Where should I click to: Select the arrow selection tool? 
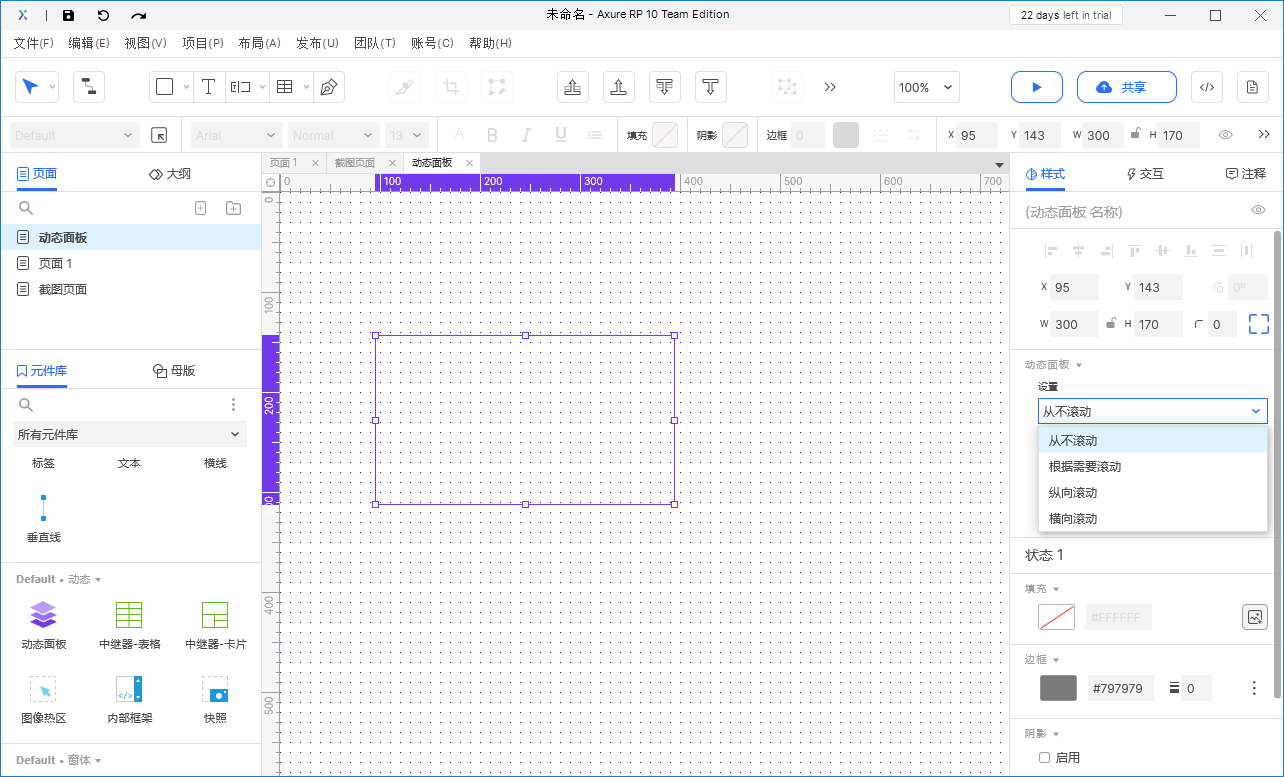30,87
